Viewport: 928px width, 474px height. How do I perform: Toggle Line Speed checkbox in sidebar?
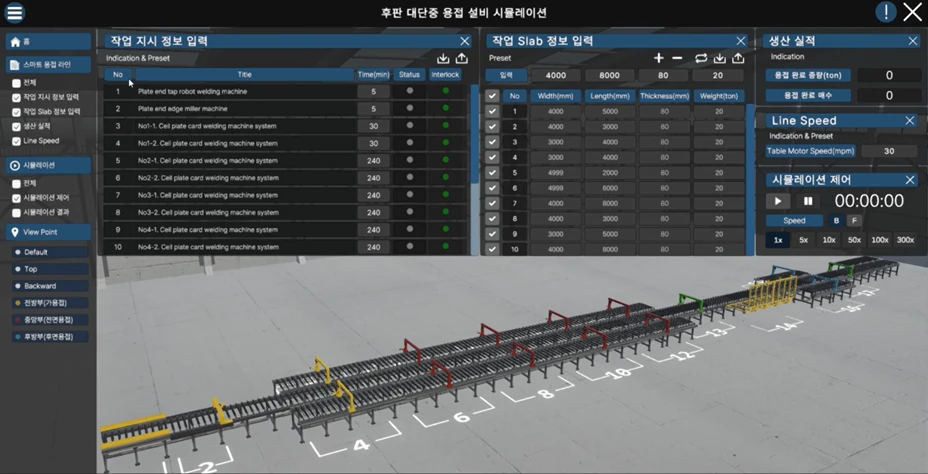[x=17, y=141]
